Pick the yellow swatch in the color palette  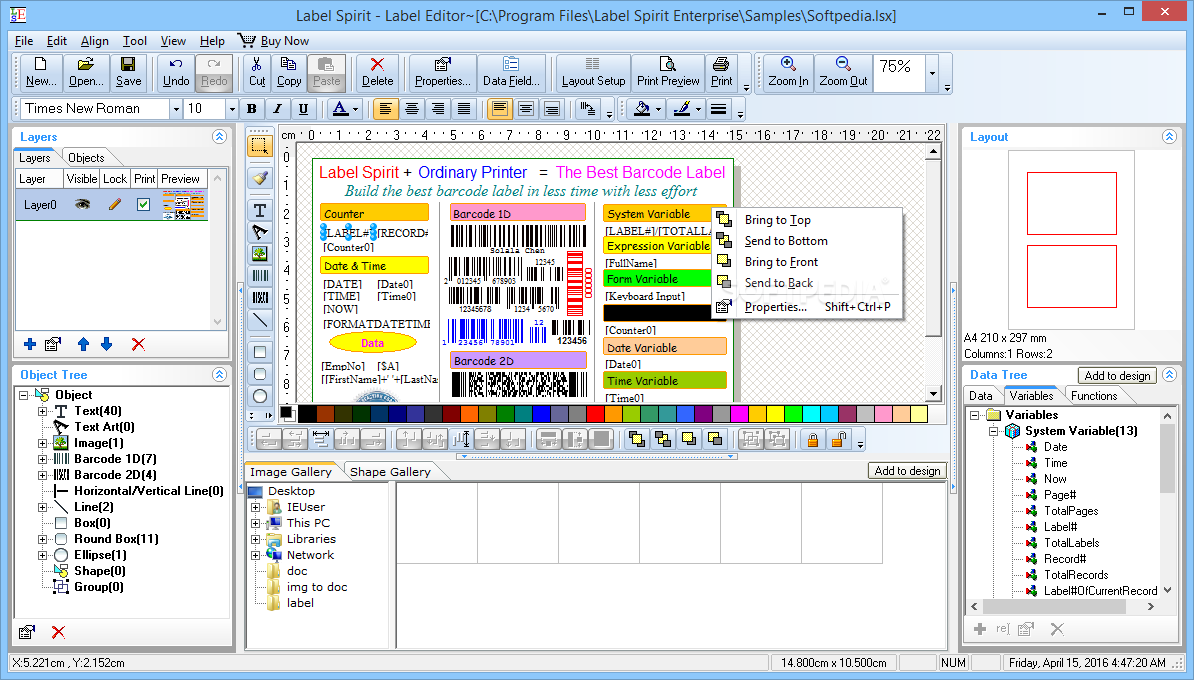[775, 414]
